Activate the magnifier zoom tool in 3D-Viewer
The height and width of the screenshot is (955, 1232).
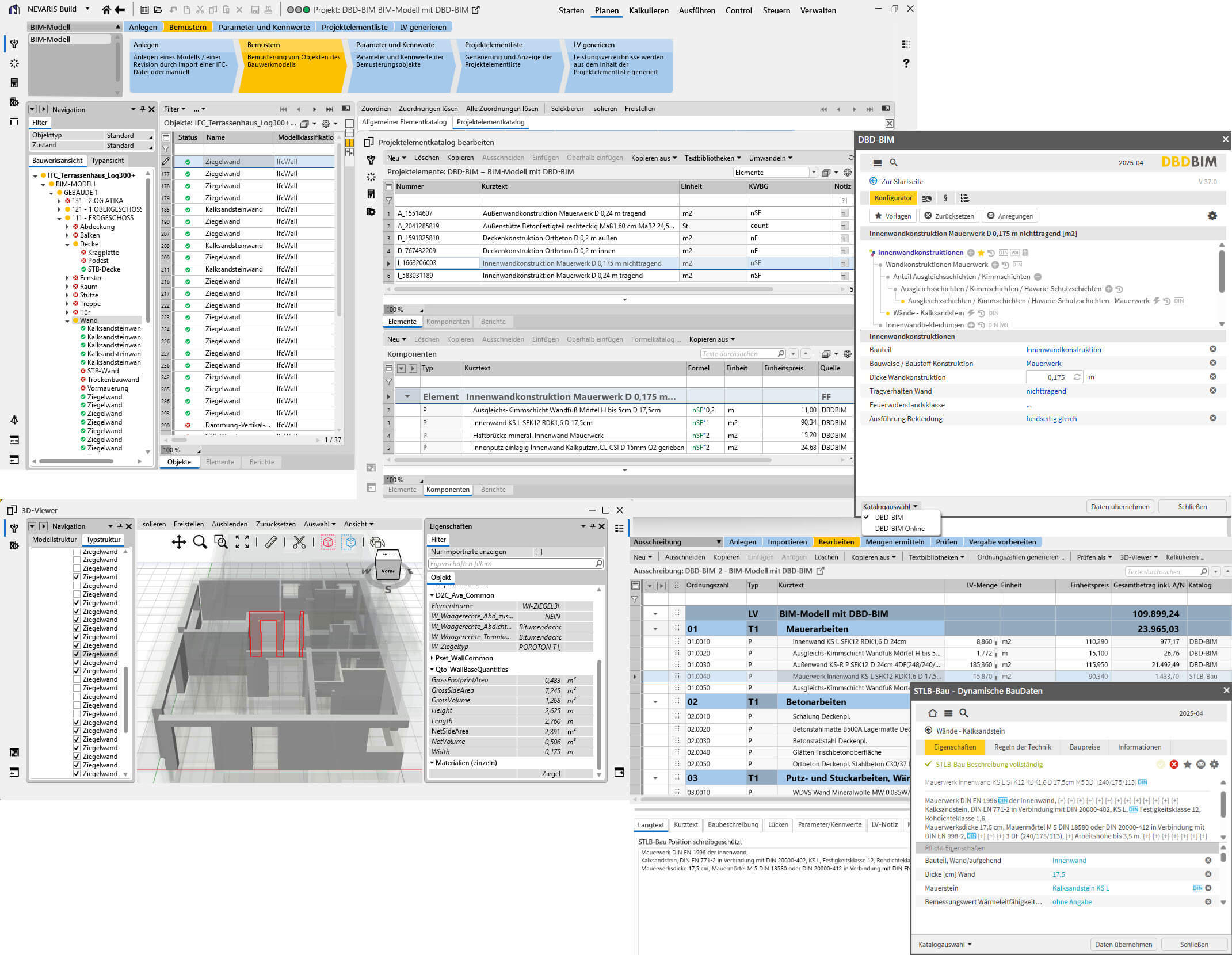200,542
